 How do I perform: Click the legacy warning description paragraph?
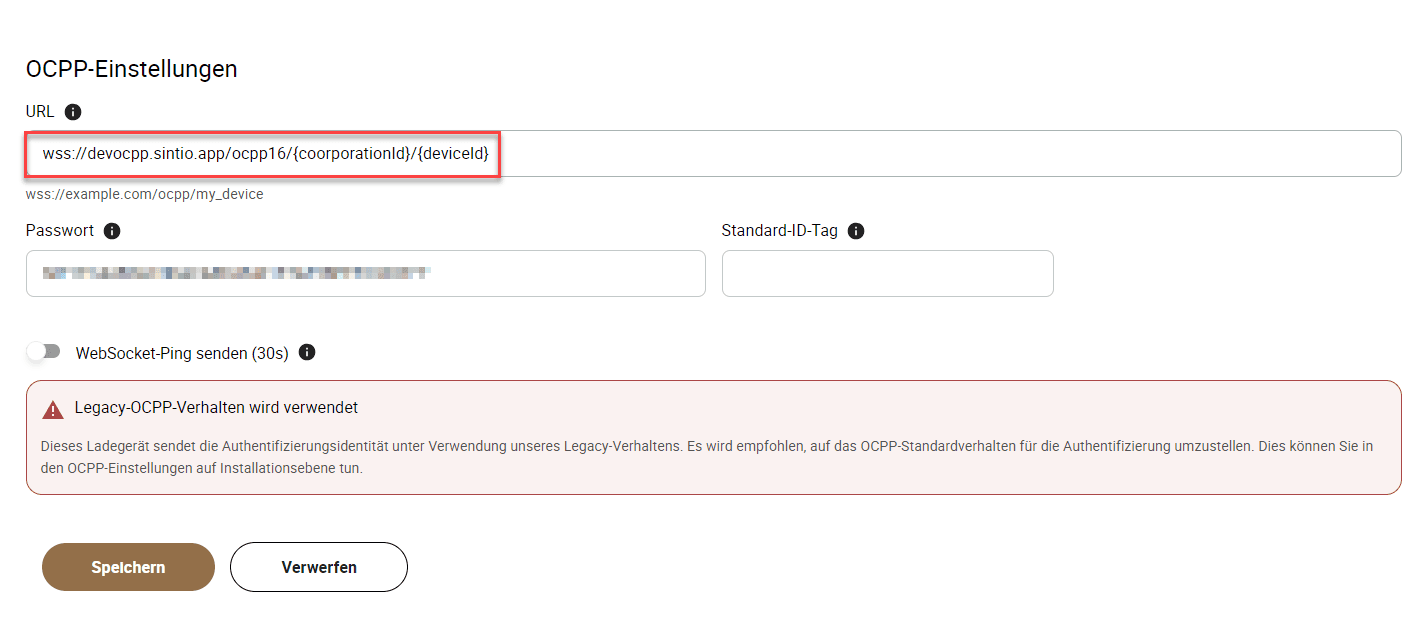tap(706, 457)
